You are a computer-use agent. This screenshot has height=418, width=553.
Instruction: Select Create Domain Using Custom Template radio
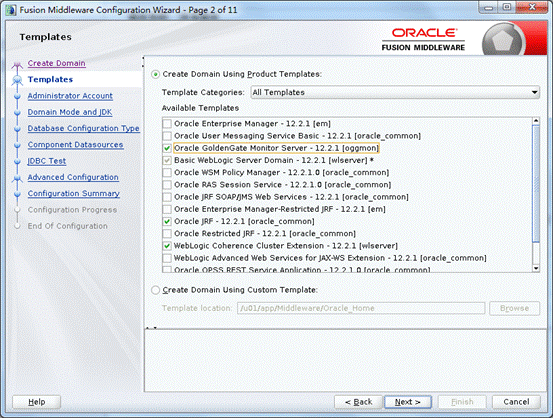click(x=156, y=290)
